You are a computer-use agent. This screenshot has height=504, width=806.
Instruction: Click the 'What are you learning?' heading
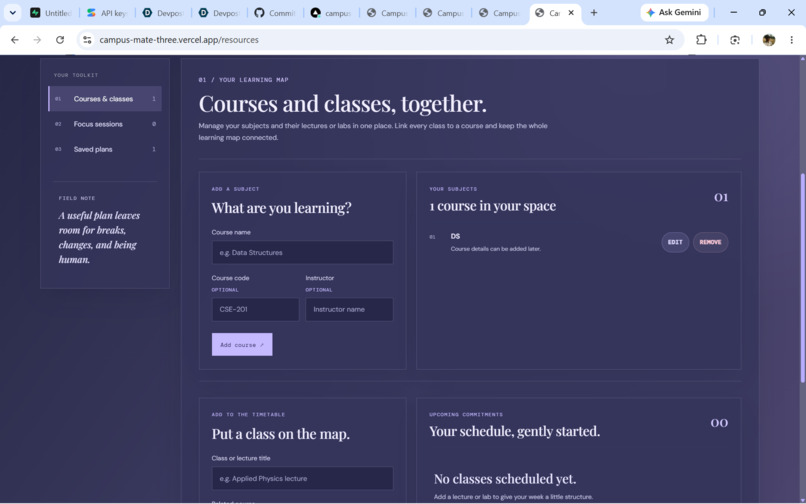tap(281, 208)
